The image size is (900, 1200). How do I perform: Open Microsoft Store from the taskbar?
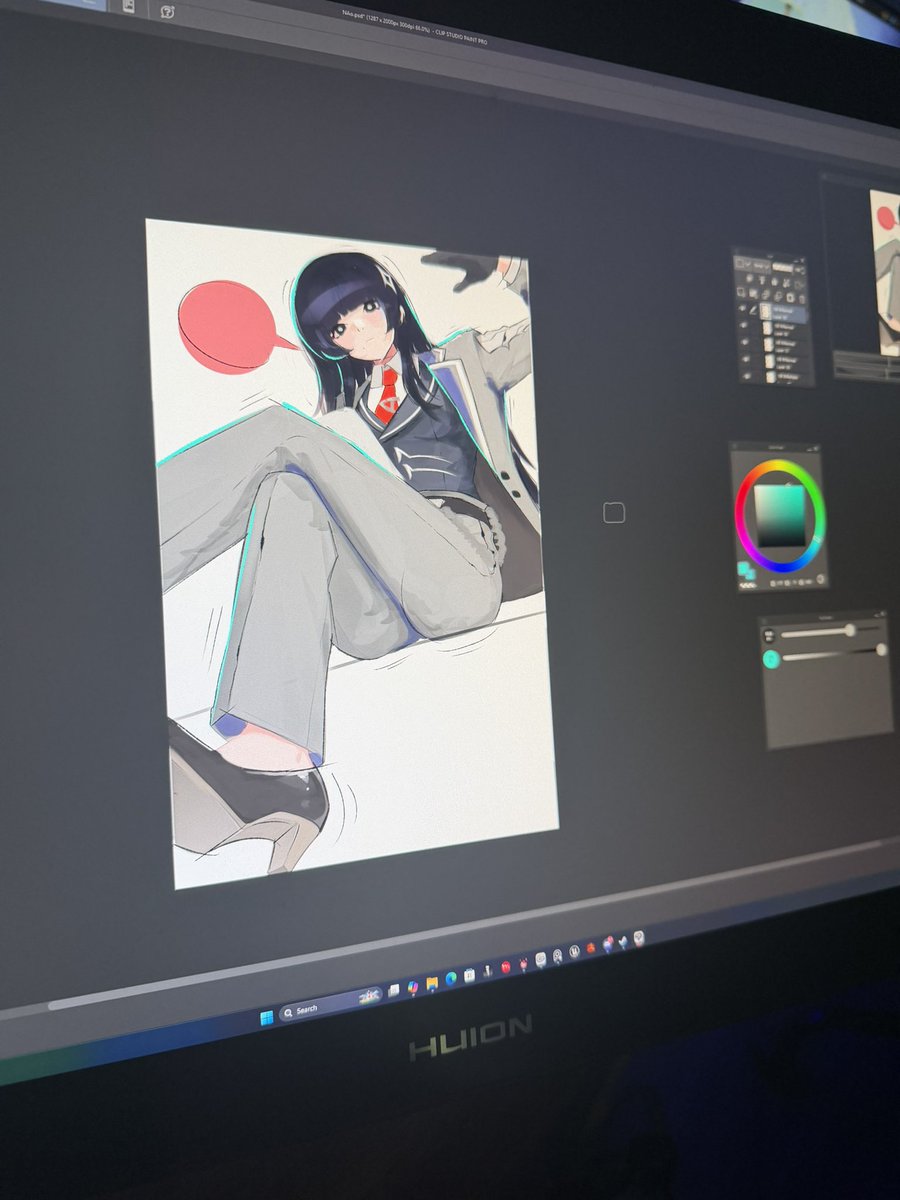point(469,975)
